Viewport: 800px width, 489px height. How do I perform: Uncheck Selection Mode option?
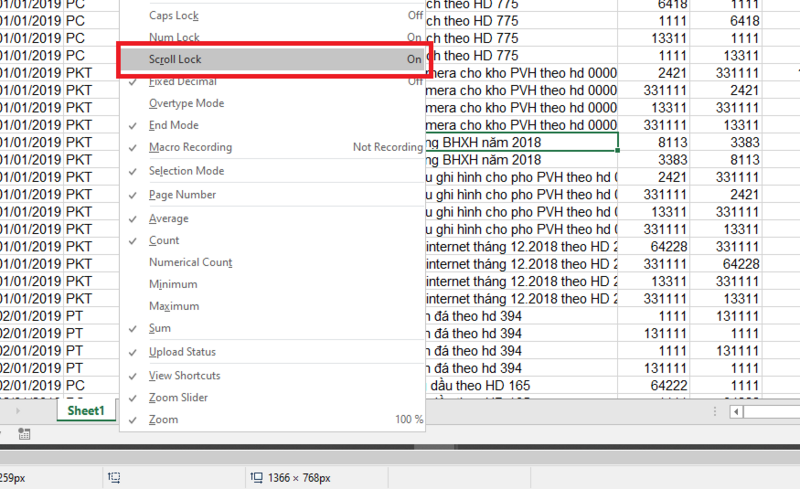[x=272, y=171]
